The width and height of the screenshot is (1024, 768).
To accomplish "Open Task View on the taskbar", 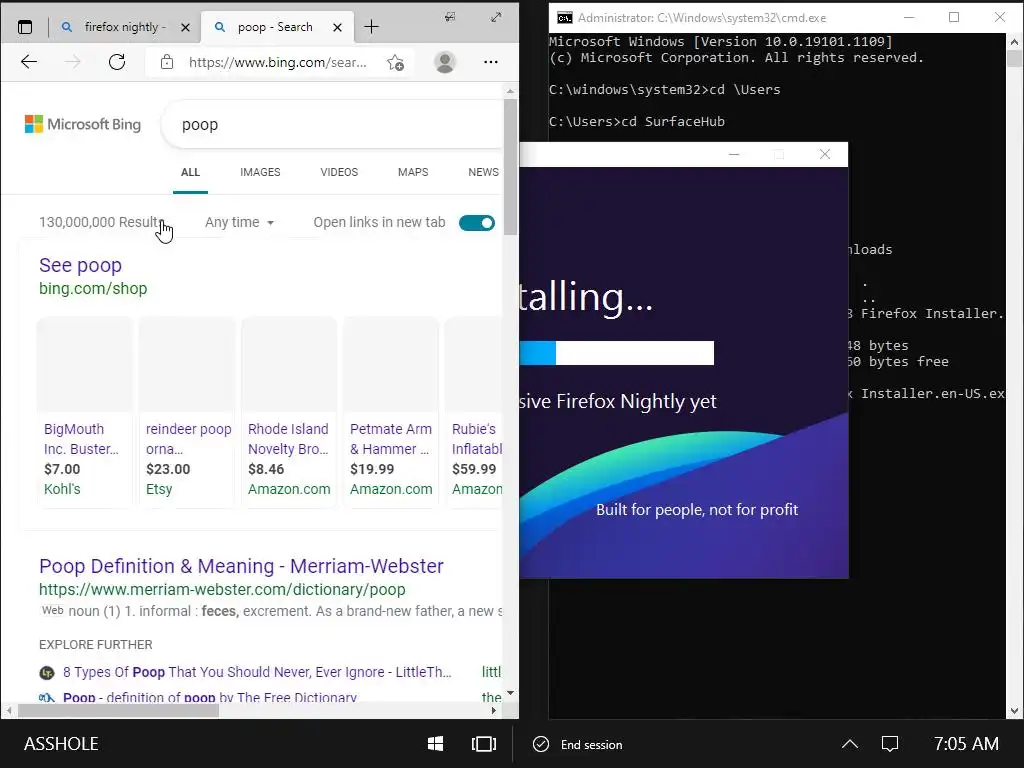I will coord(484,744).
